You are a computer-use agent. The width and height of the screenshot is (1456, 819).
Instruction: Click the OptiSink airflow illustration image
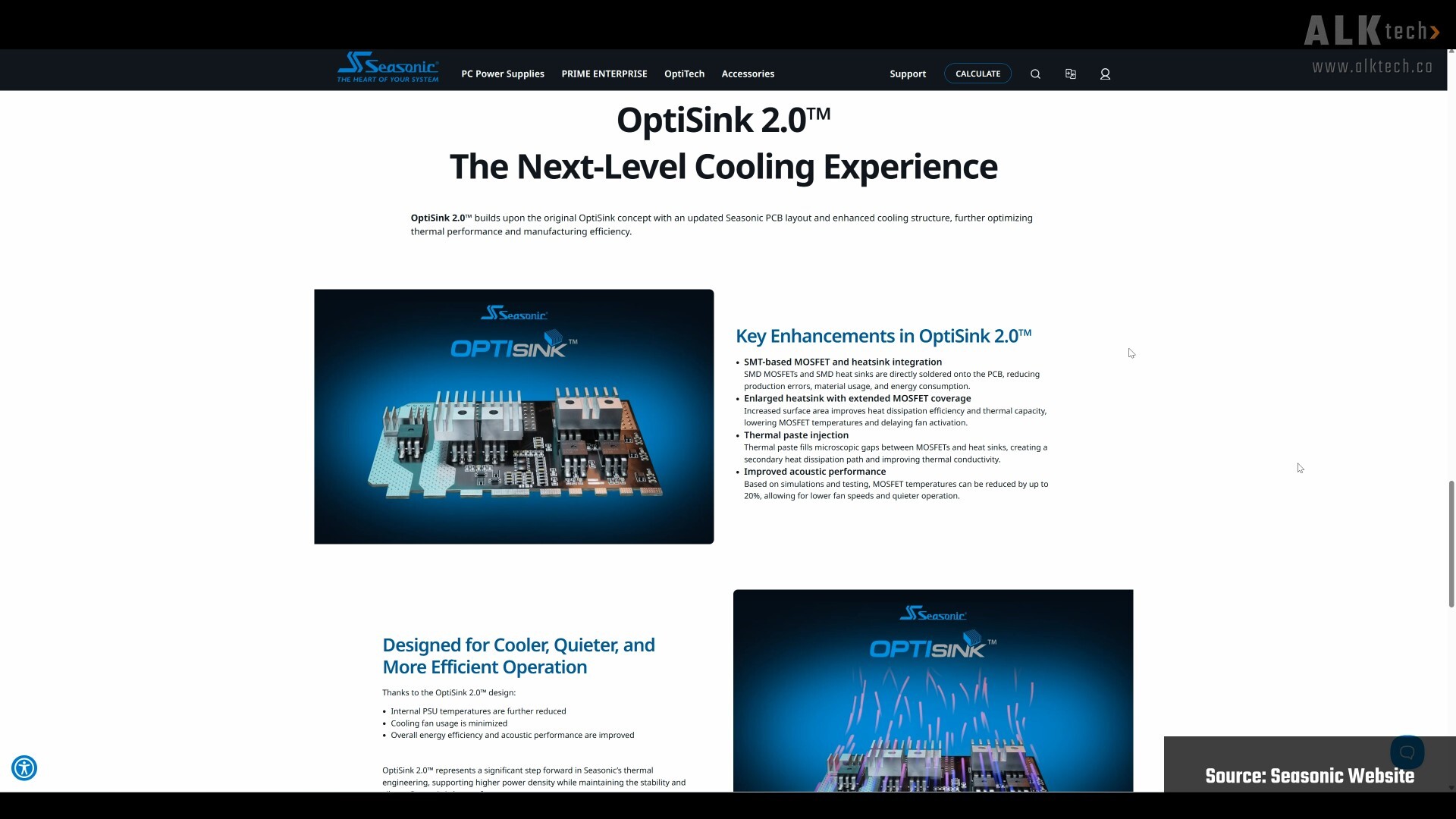click(933, 690)
